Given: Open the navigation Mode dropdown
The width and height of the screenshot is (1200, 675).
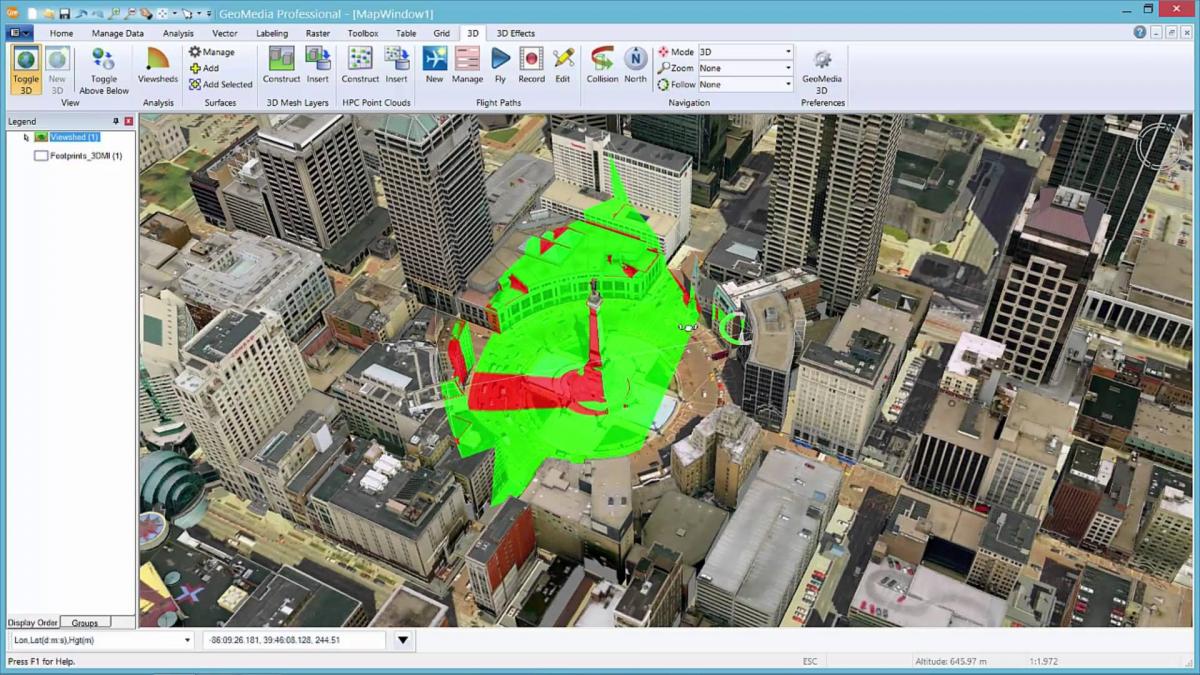Looking at the screenshot, I should pos(788,52).
